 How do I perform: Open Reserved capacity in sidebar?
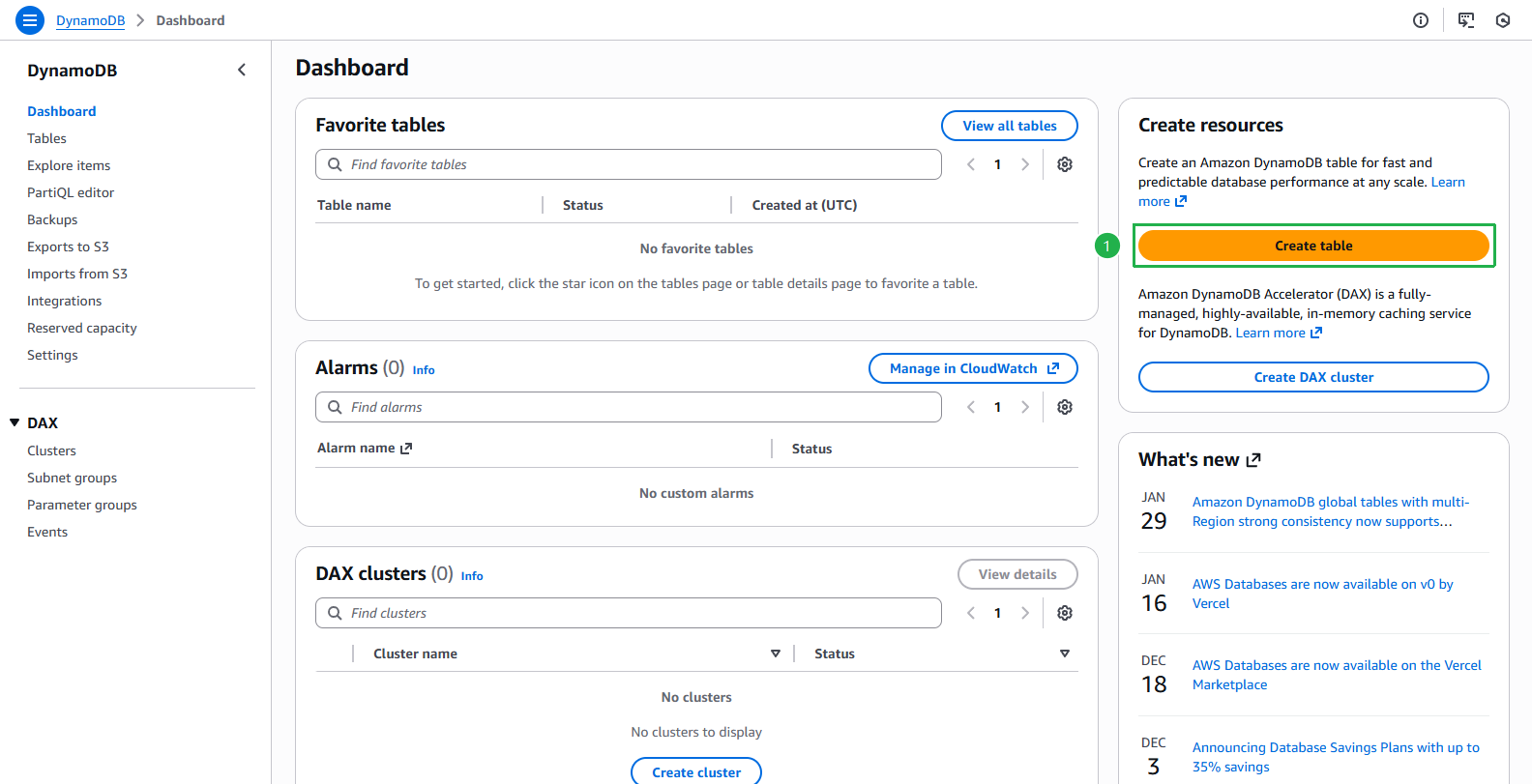point(82,328)
